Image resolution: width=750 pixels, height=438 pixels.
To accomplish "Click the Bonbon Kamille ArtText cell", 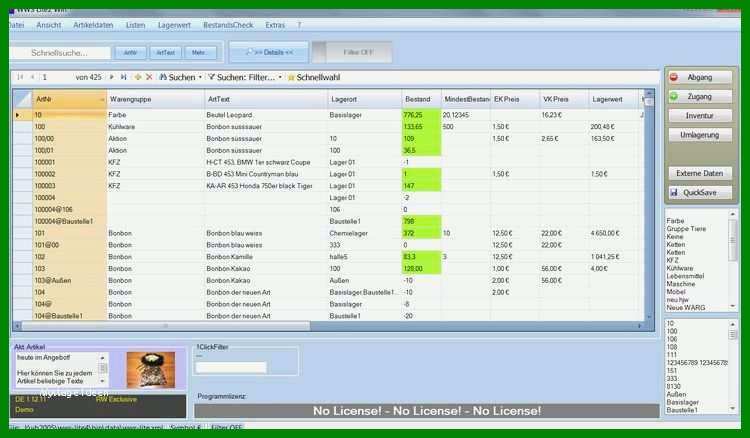I will (266, 257).
